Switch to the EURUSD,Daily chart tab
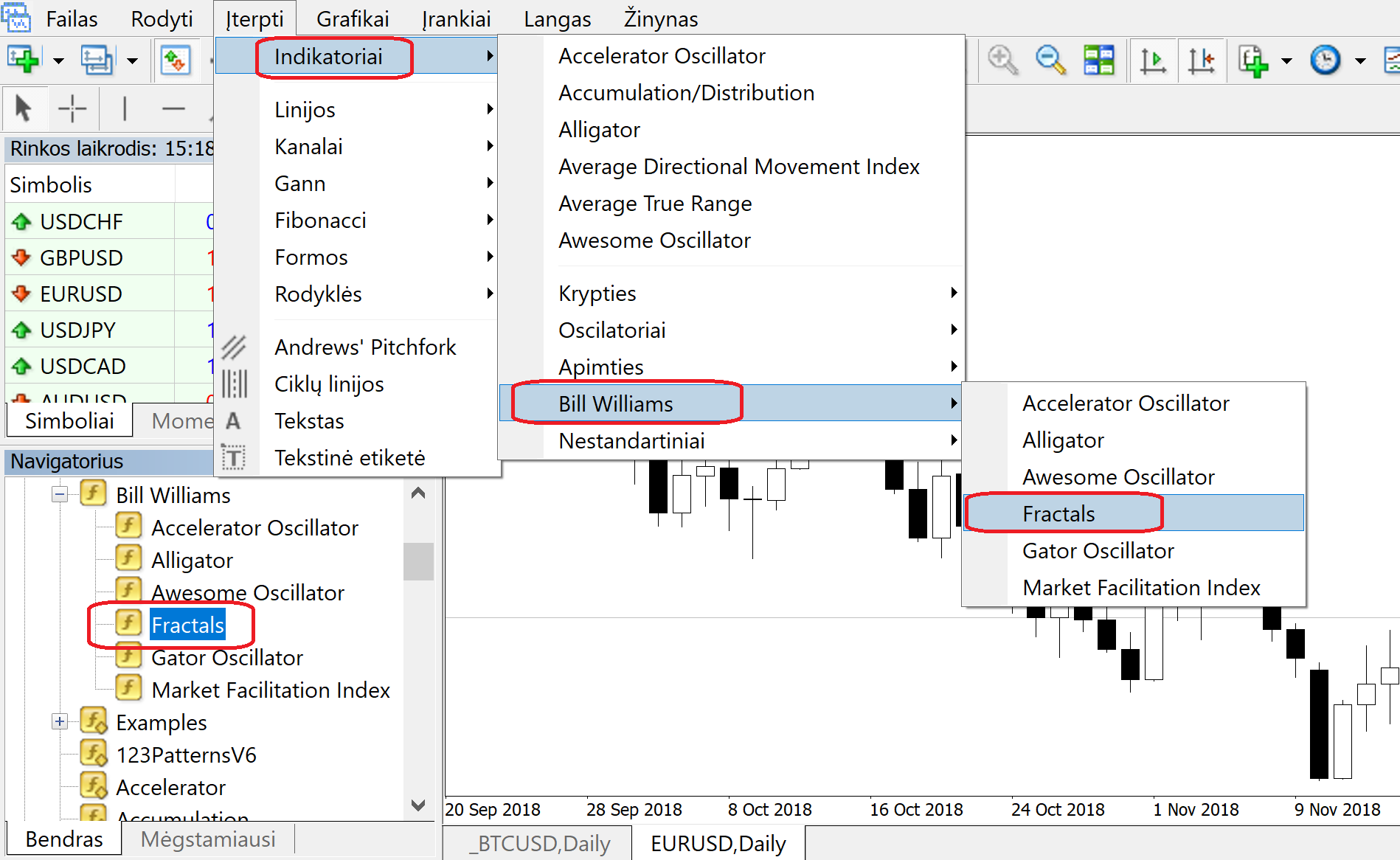The image size is (1400, 860). pos(718,843)
